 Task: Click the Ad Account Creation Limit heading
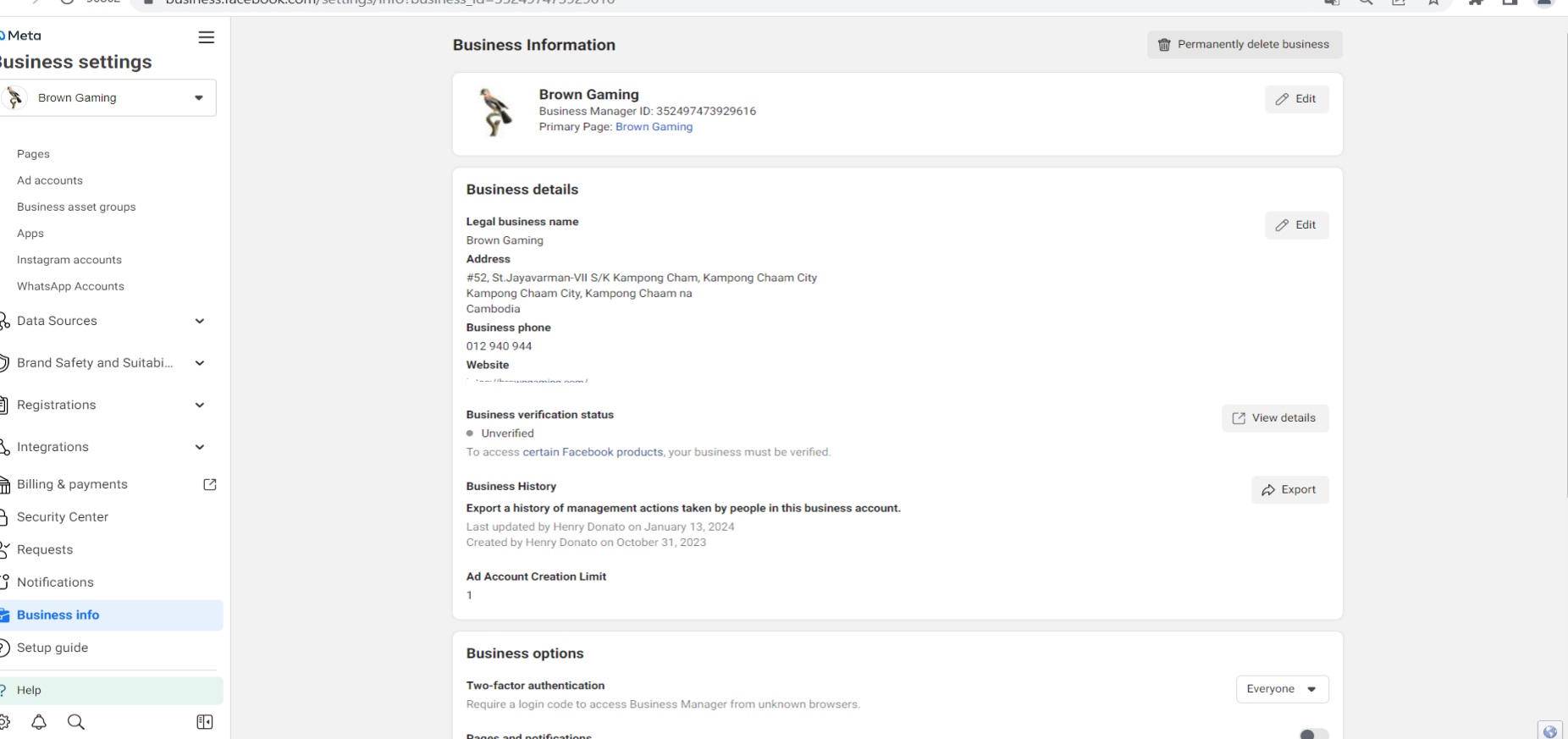(x=536, y=576)
